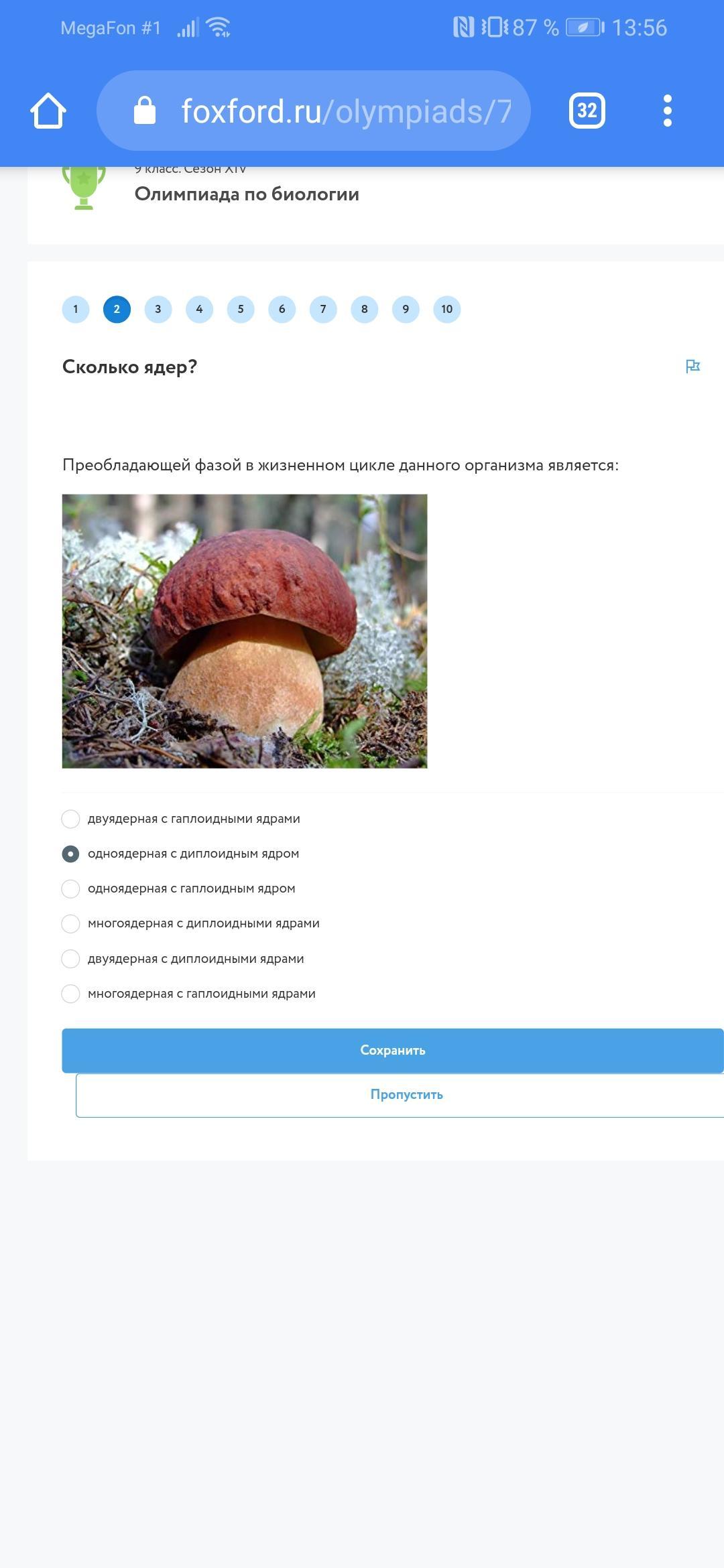Tap the Wi-Fi status icon
The image size is (724, 1568).
tap(219, 27)
